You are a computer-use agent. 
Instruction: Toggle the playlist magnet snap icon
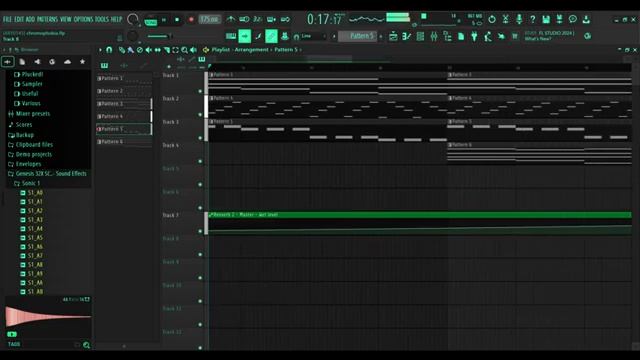[x=109, y=50]
